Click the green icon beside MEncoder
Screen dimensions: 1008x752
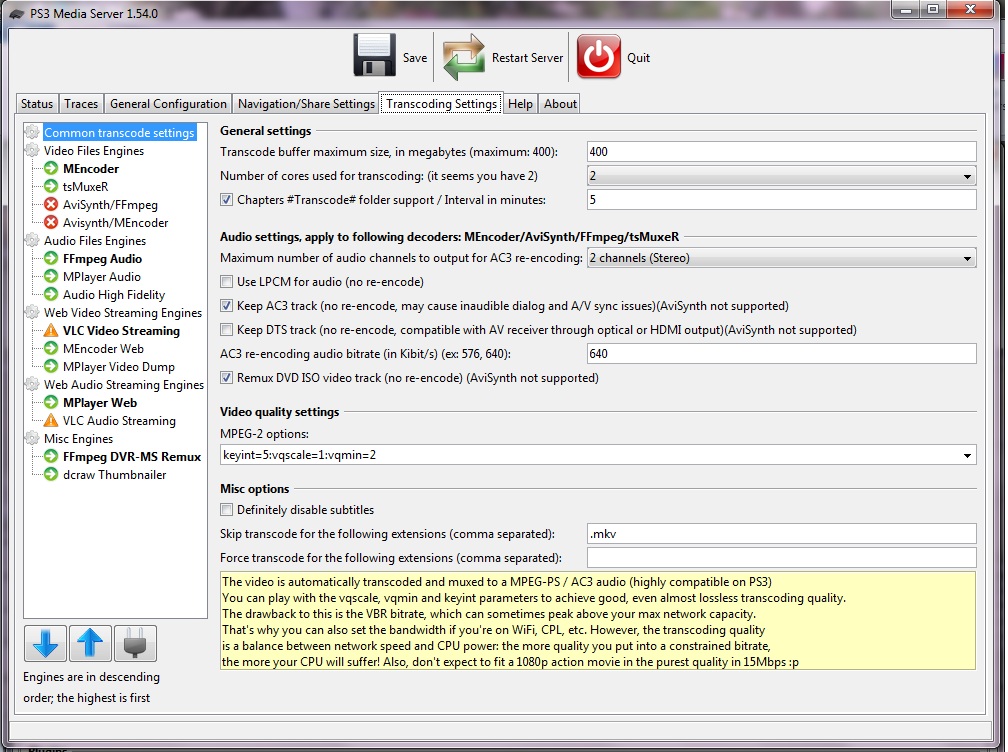51,168
